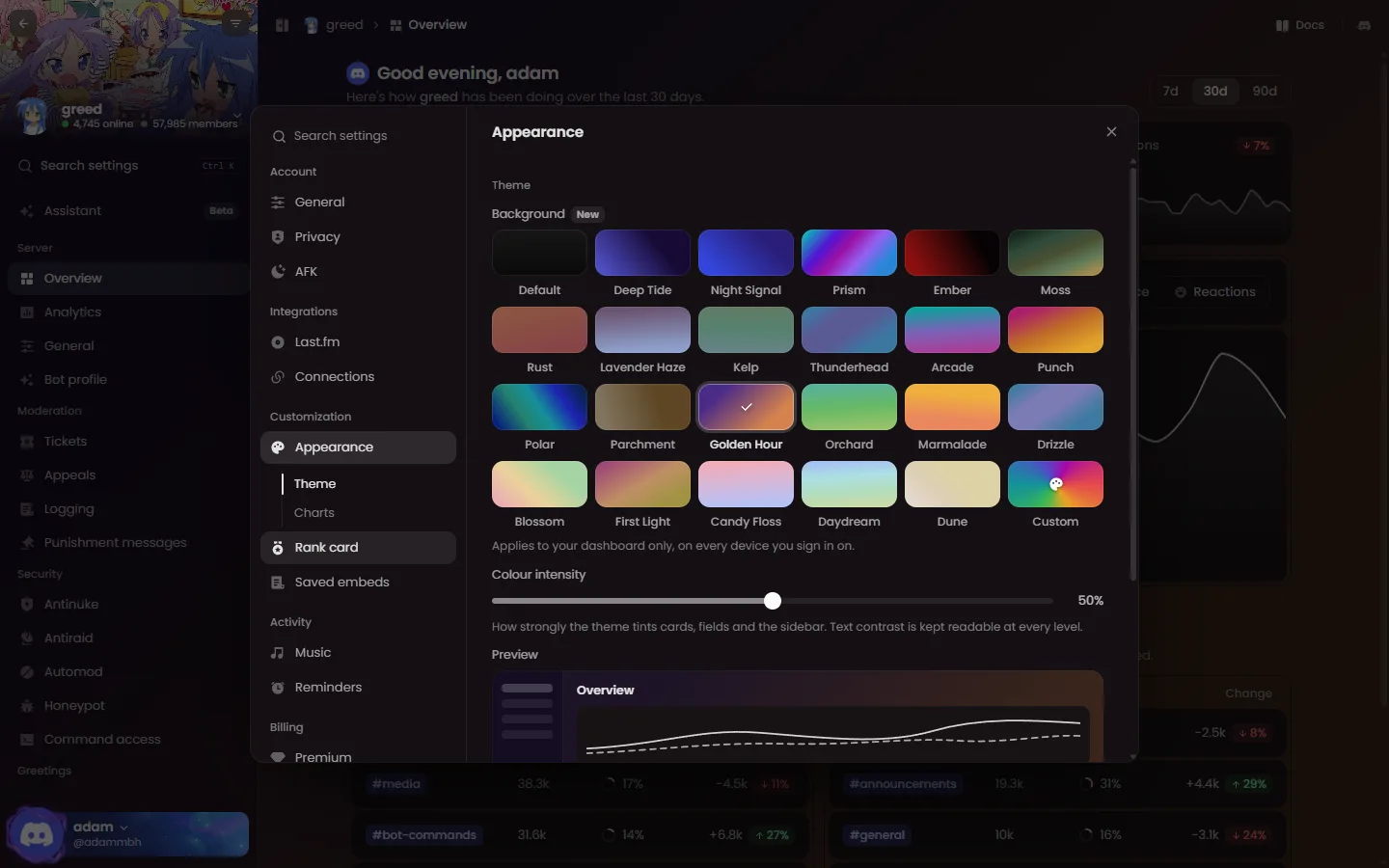Image resolution: width=1389 pixels, height=868 pixels.
Task: Open Privacy settings
Action: pyautogui.click(x=358, y=237)
